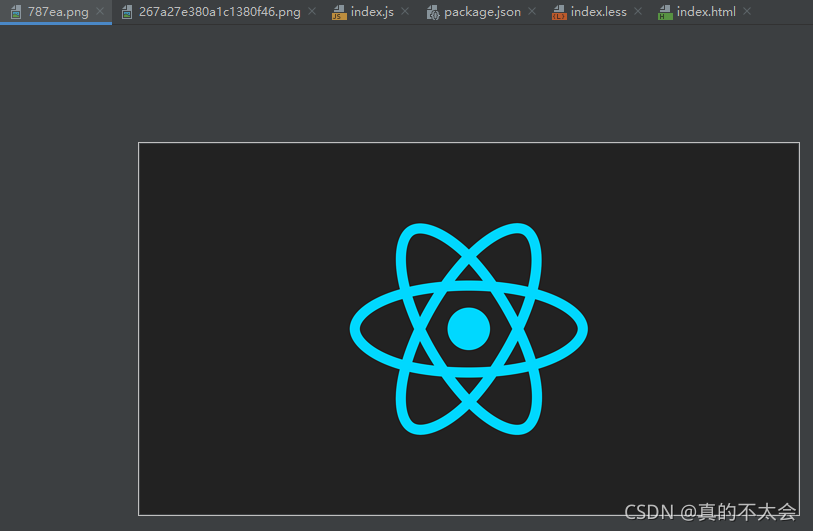This screenshot has height=531, width=813.
Task: Close the index.js tab
Action: point(405,11)
